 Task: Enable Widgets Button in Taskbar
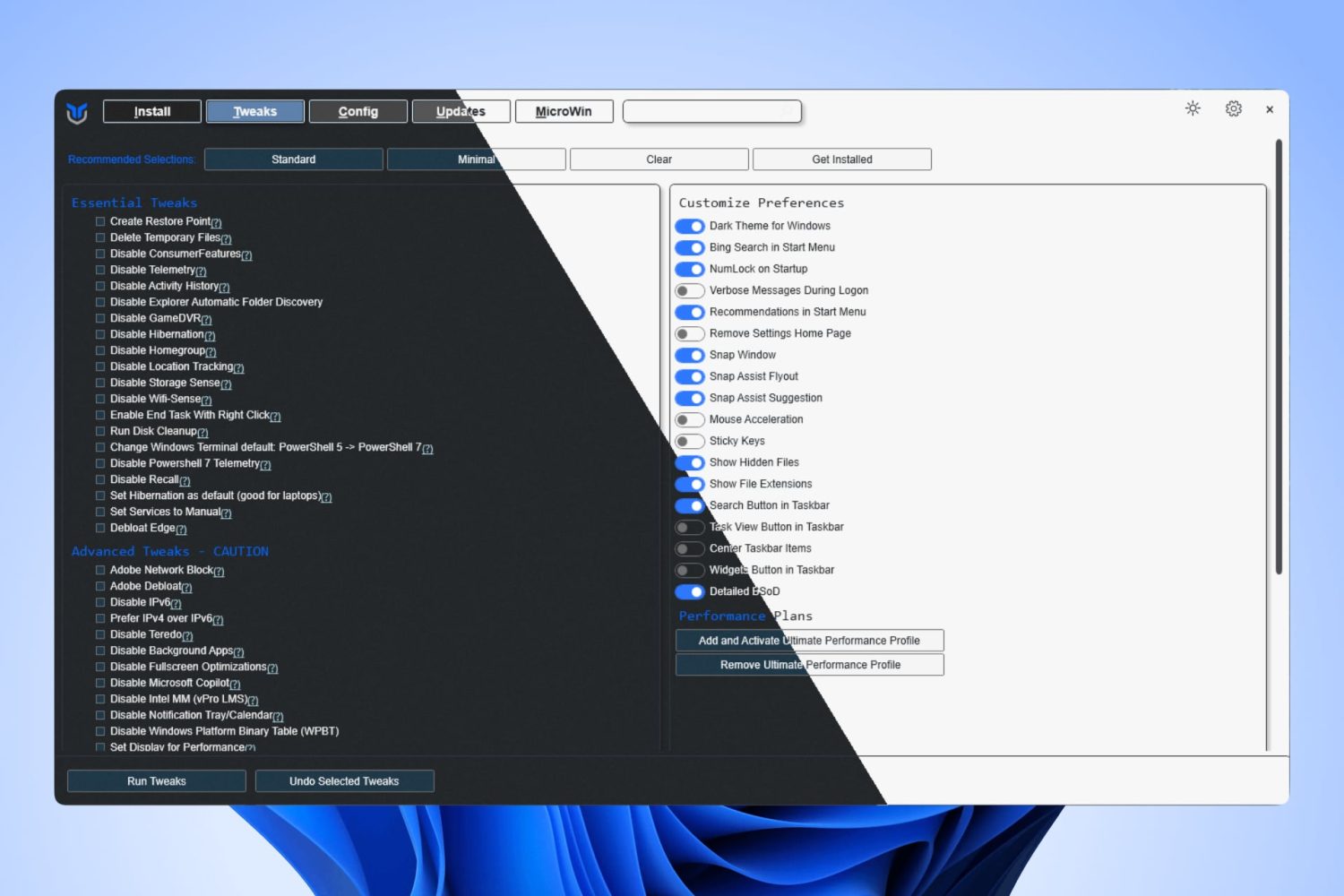point(690,571)
